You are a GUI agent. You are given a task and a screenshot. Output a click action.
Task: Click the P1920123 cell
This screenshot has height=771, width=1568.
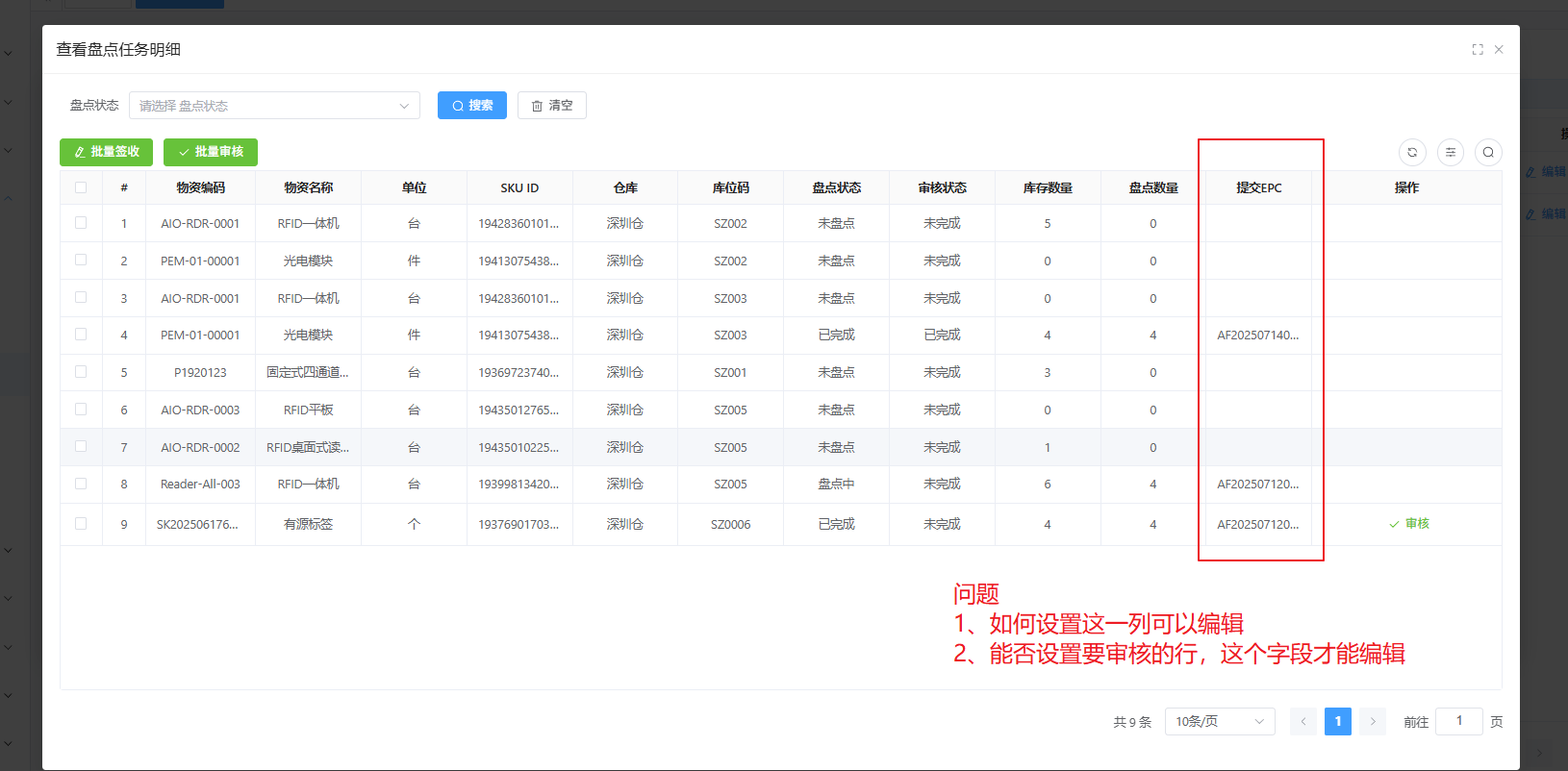[x=200, y=373]
